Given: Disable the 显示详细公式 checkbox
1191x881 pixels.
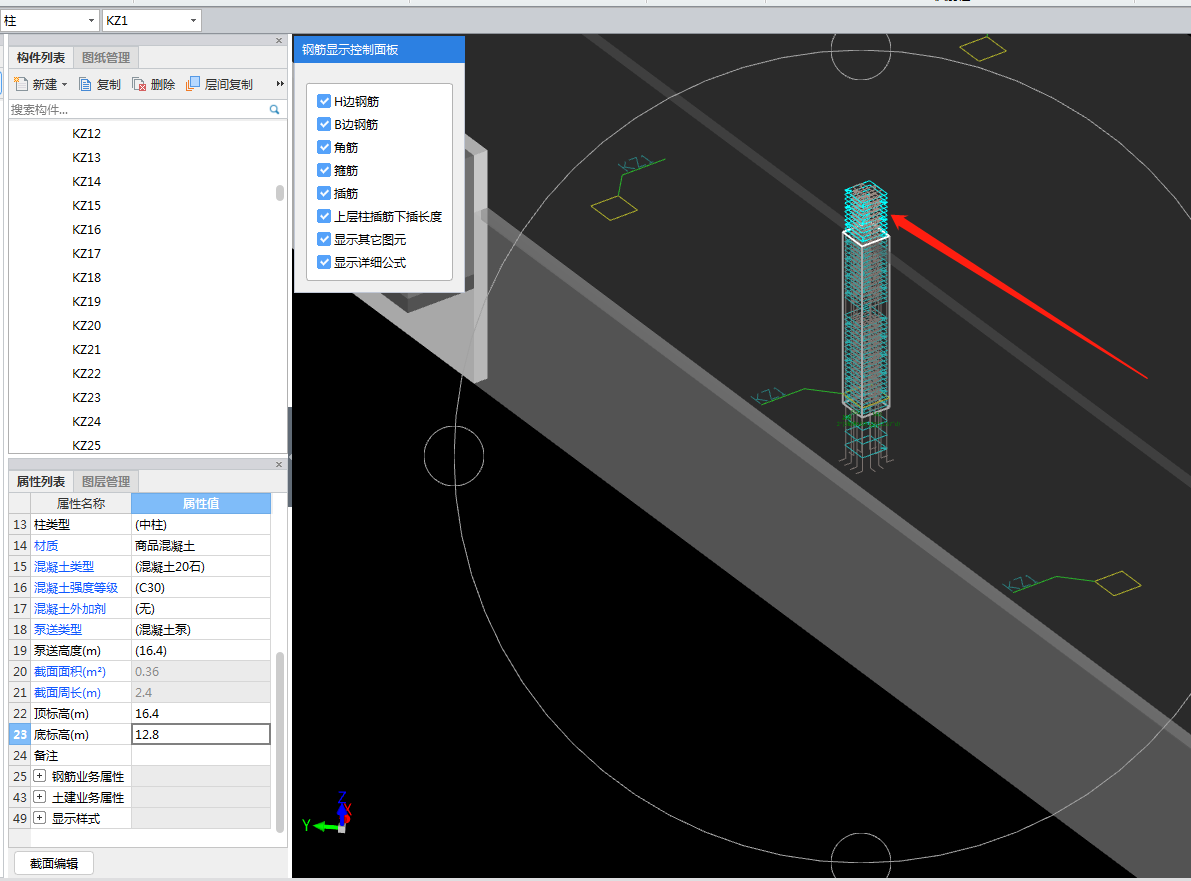Looking at the screenshot, I should click(x=324, y=262).
